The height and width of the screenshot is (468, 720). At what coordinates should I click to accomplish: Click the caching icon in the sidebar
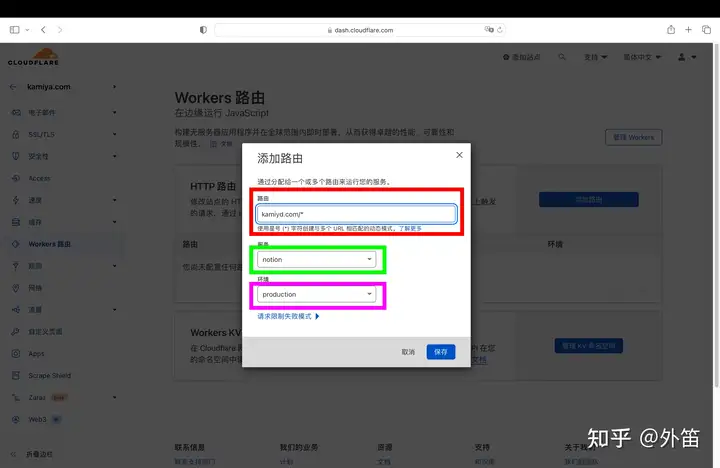coord(16,222)
